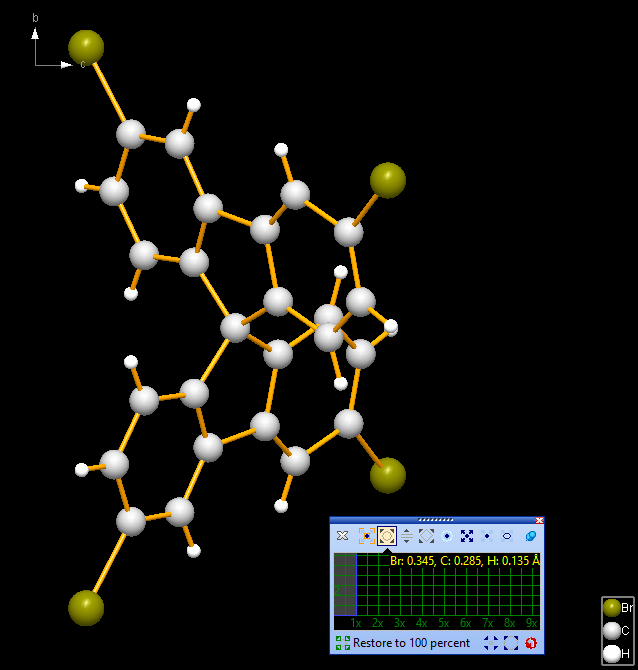Viewport: 638px width, 670px height.
Task: Click the small dot with corner brackets icon
Action: (487, 536)
